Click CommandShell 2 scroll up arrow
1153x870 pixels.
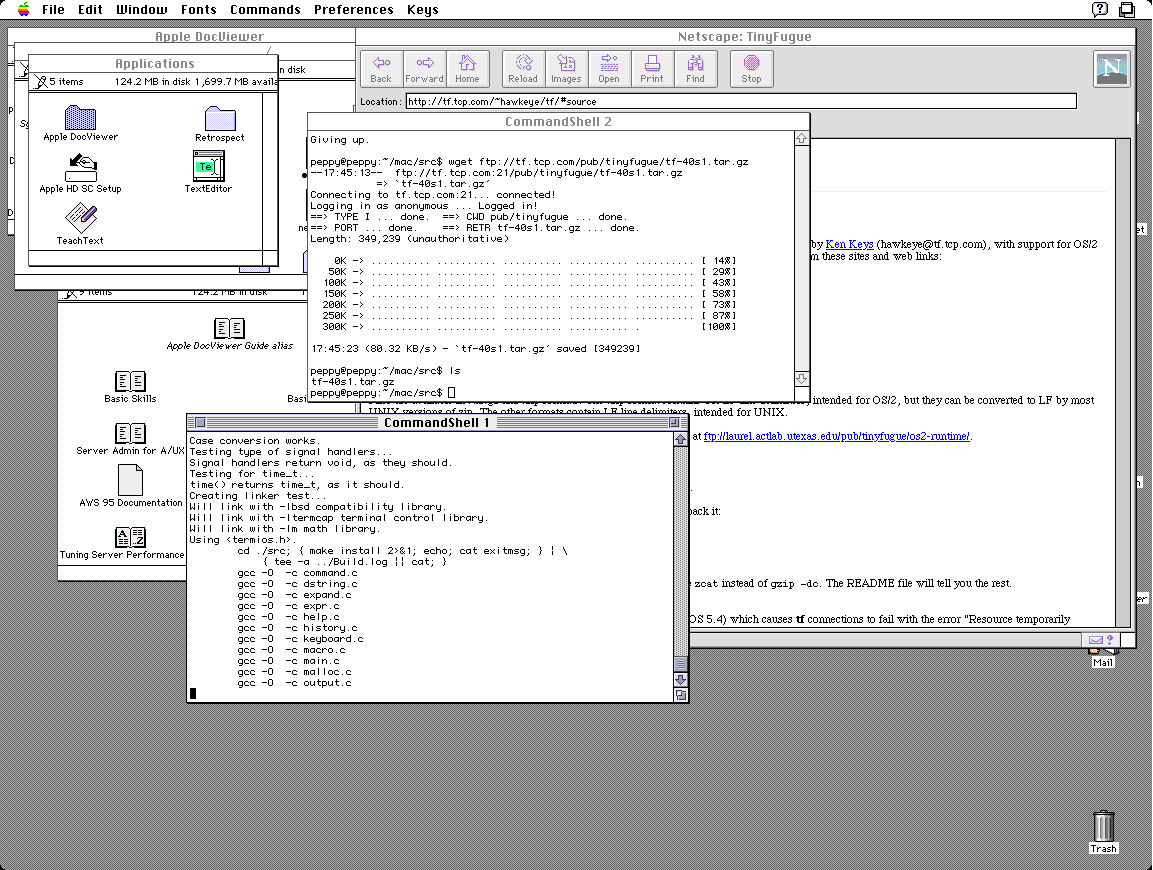(802, 138)
